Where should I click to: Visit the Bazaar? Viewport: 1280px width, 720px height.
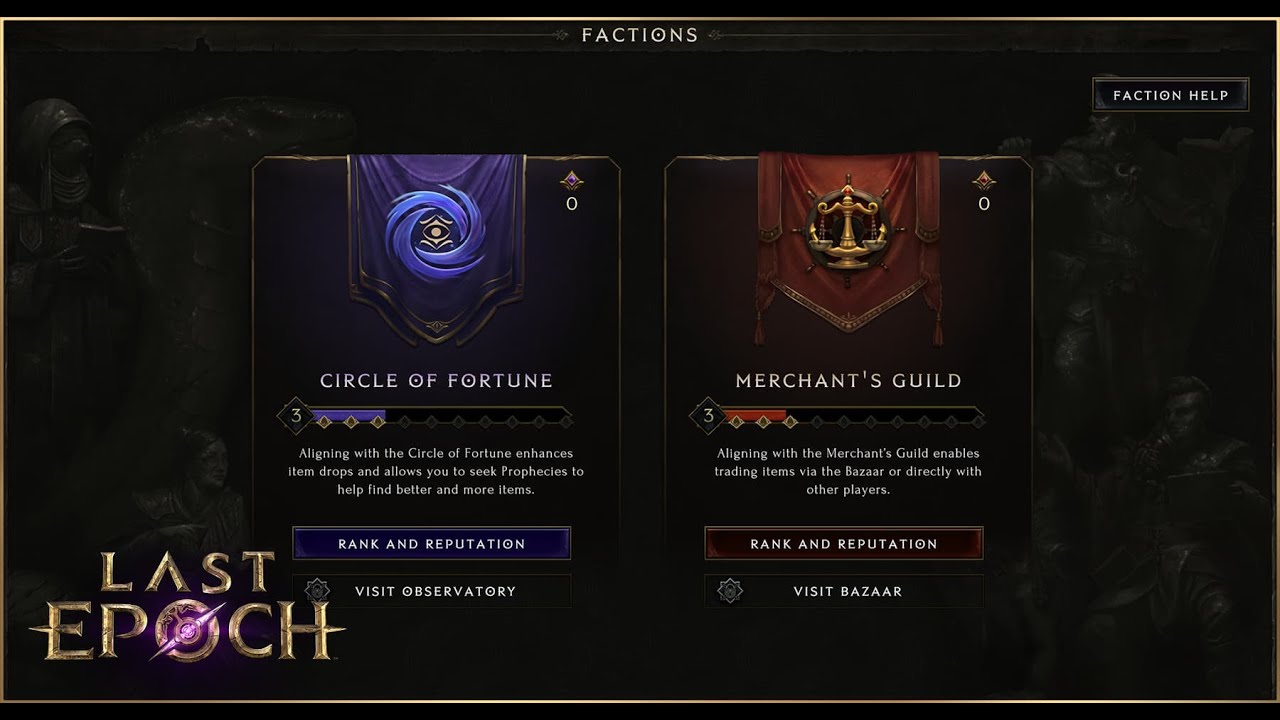click(x=844, y=591)
